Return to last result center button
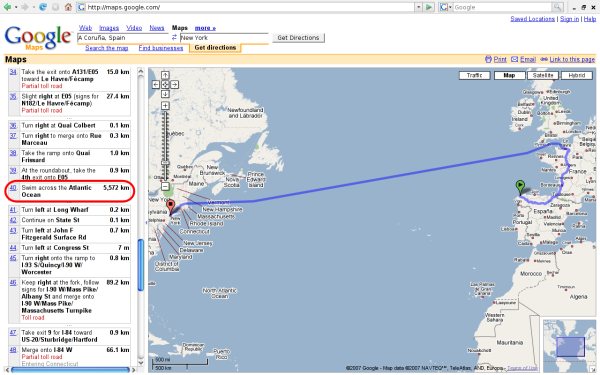This screenshot has height=375, width=600. click(x=165, y=85)
